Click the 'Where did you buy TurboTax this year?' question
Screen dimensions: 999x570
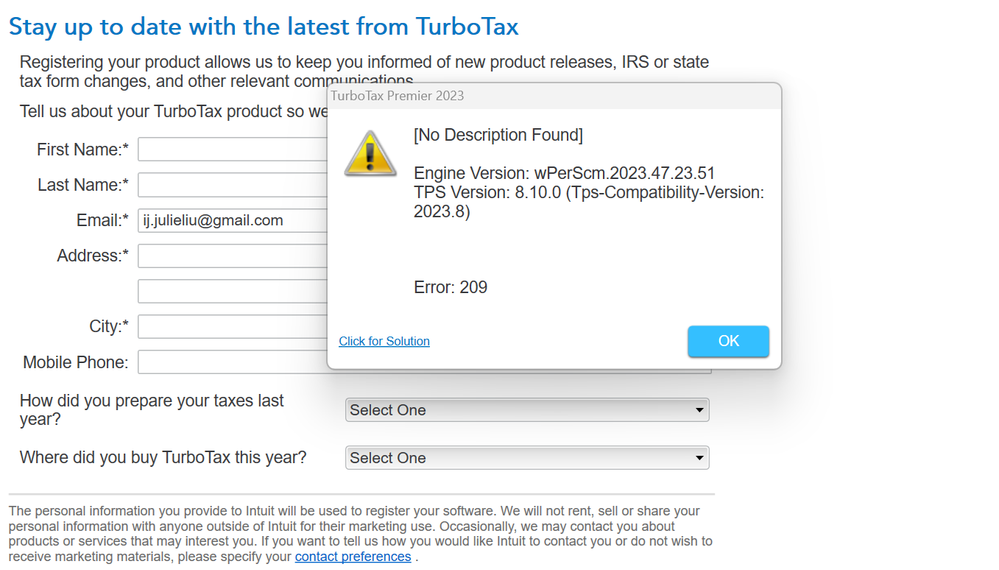click(x=163, y=458)
